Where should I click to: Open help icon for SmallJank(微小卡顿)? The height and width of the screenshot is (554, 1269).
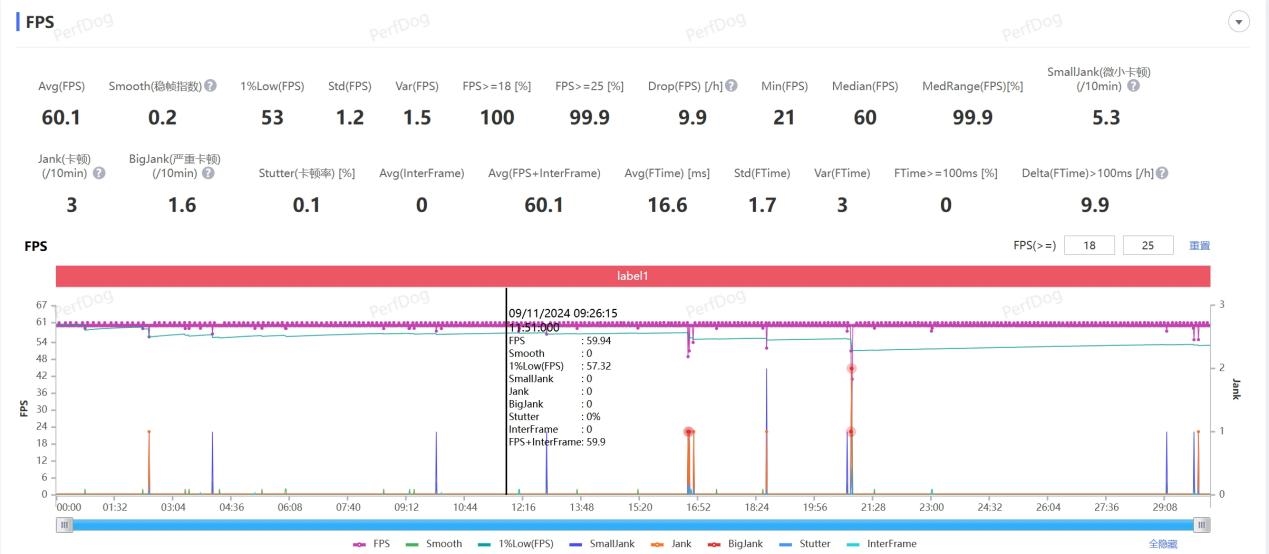(1133, 86)
